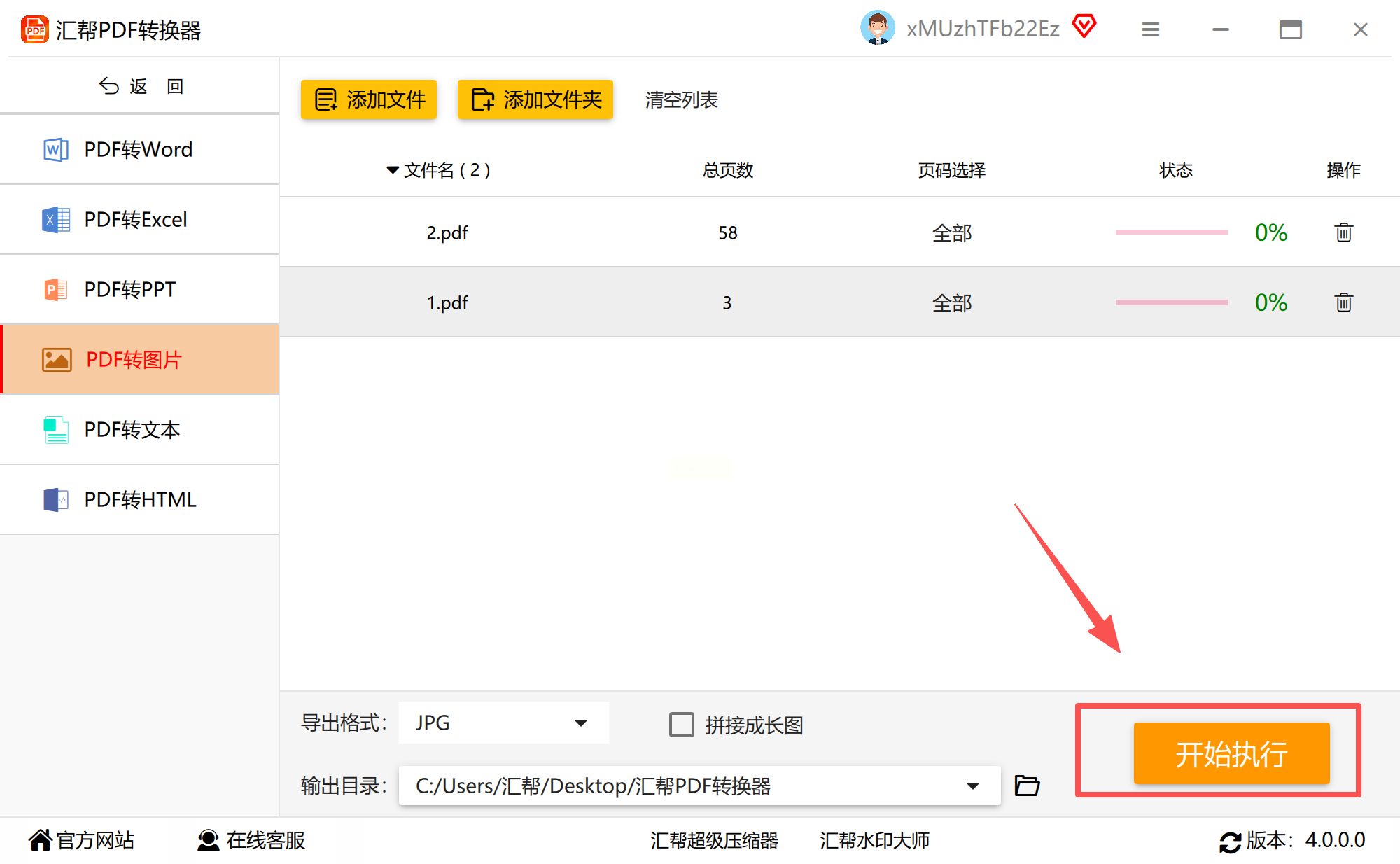Screen dimensions: 1400x864
Task: Expand the output directory path dropdown
Action: coord(972,786)
